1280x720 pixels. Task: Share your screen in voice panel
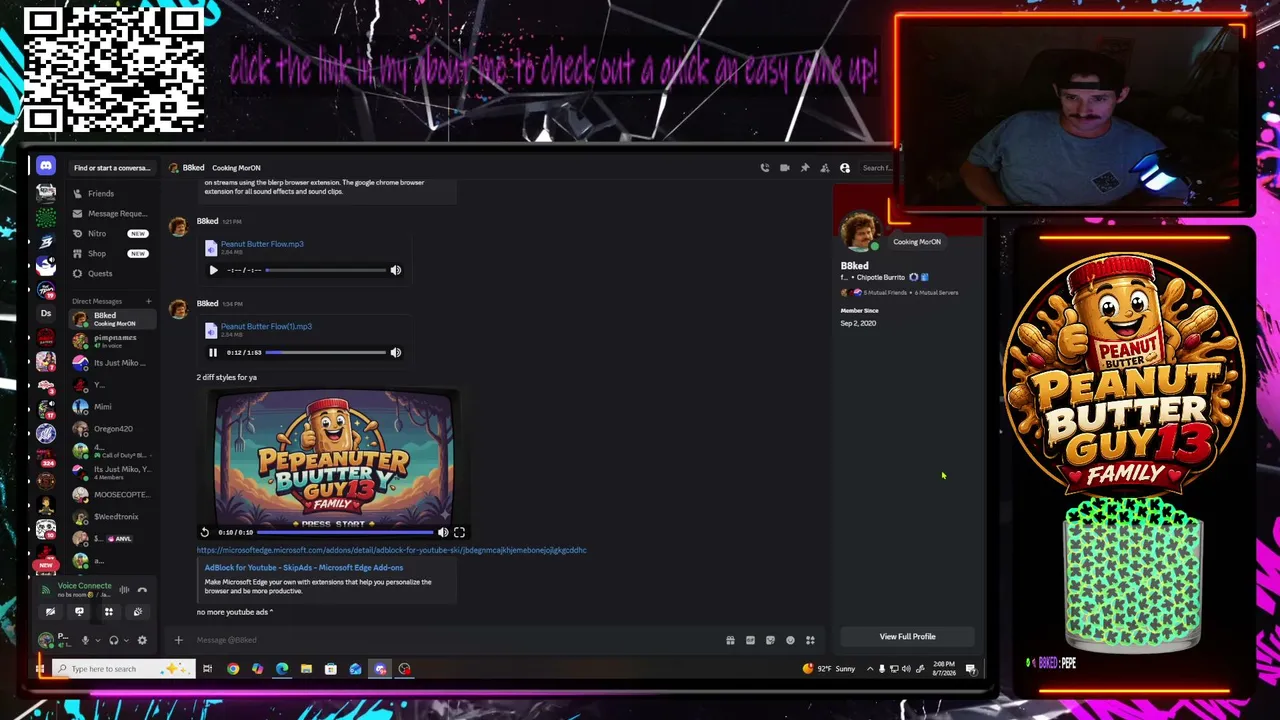[79, 612]
